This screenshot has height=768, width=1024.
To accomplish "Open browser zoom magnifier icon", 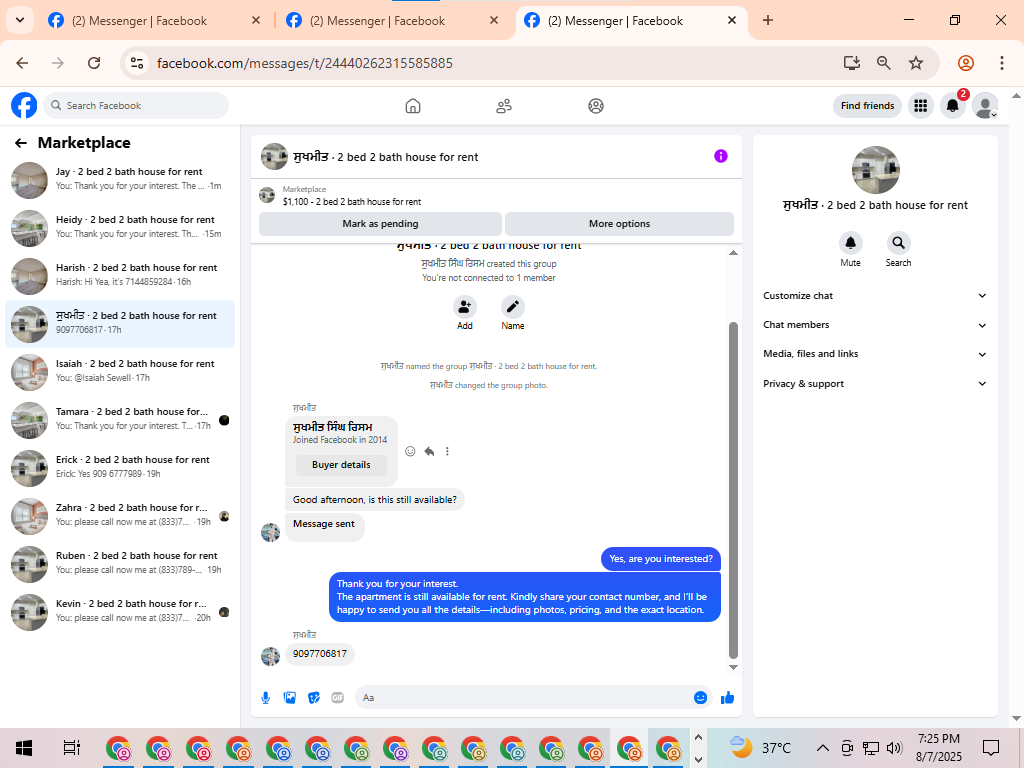I will 884,63.
